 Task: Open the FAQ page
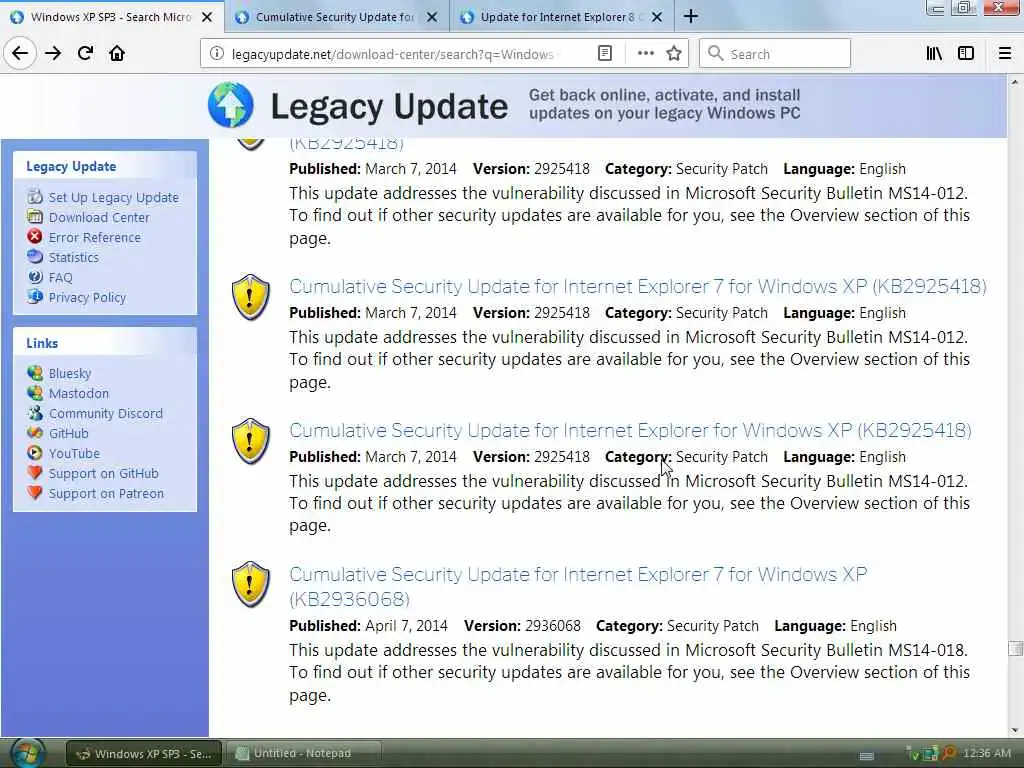pyautogui.click(x=61, y=278)
